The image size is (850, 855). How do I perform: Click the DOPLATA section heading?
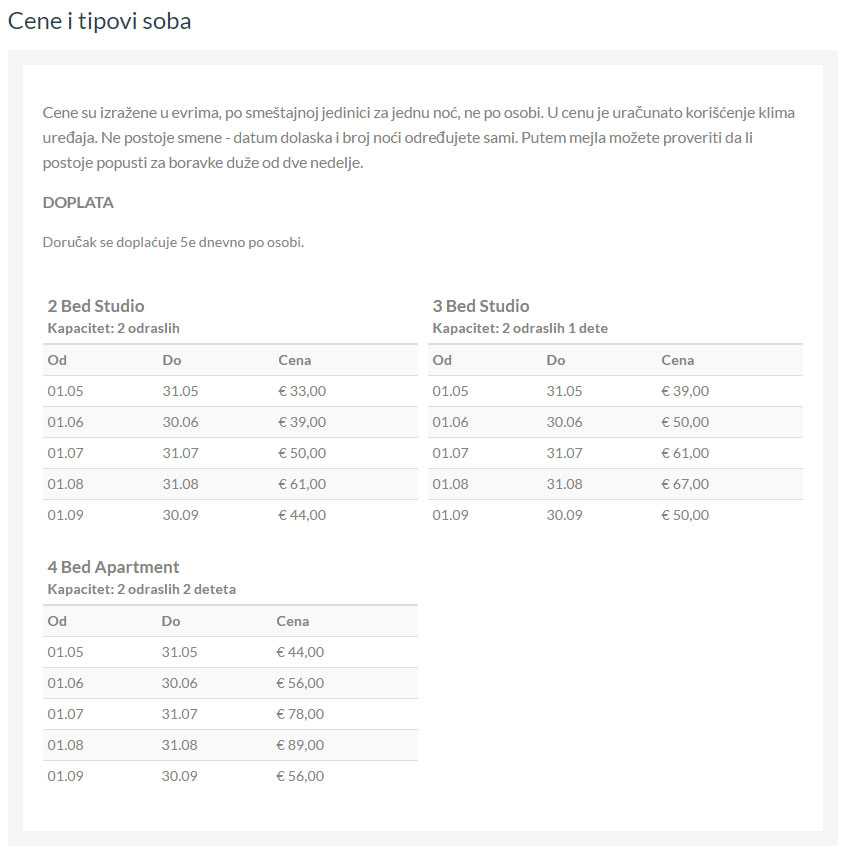tap(78, 202)
